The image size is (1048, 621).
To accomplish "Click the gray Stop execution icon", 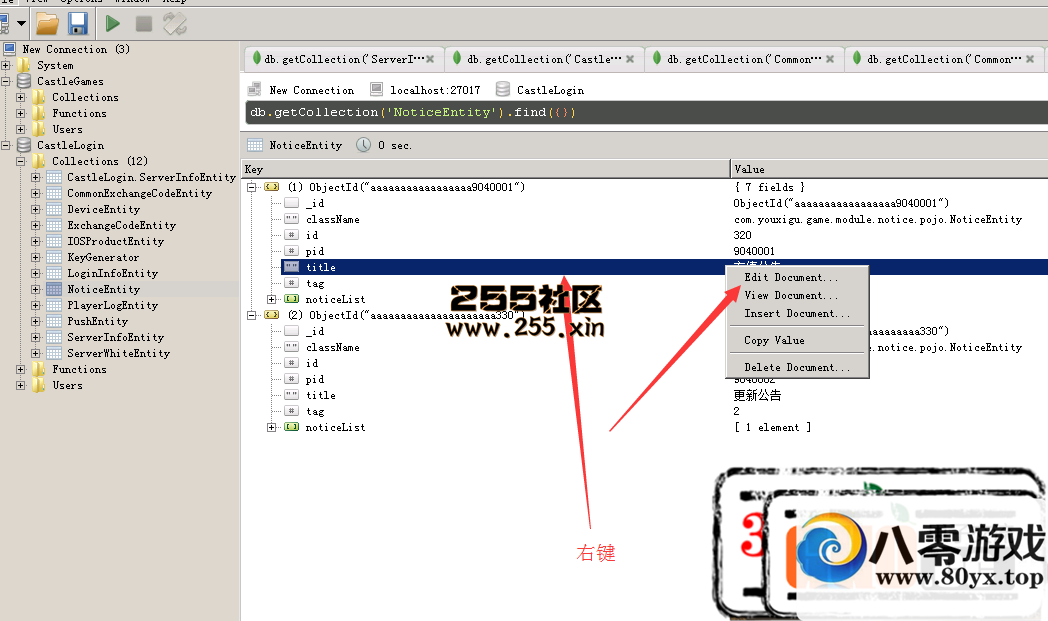I will coord(143,23).
